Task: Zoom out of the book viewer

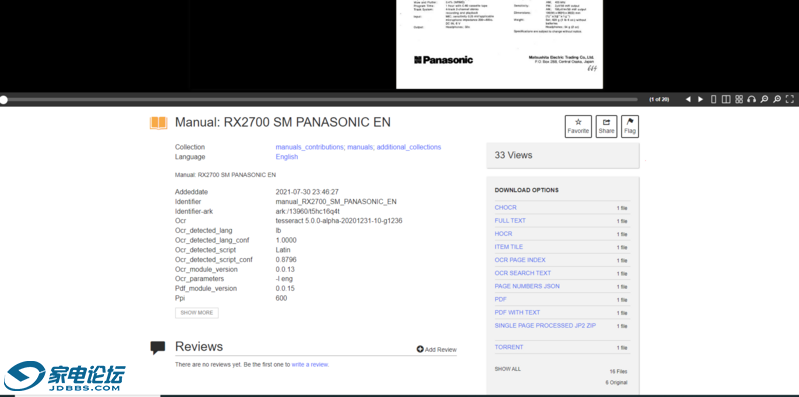Action: pos(764,99)
